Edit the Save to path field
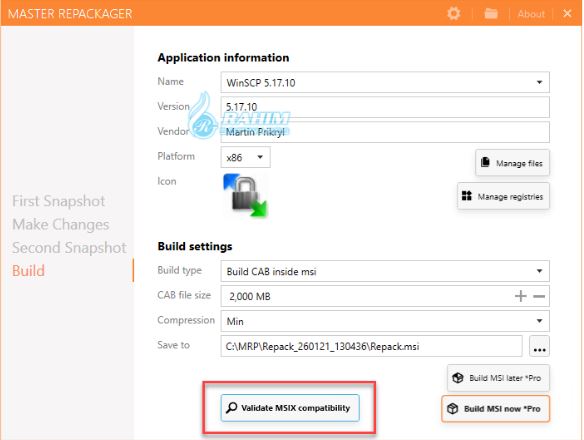The height and width of the screenshot is (440, 584). coord(371,346)
